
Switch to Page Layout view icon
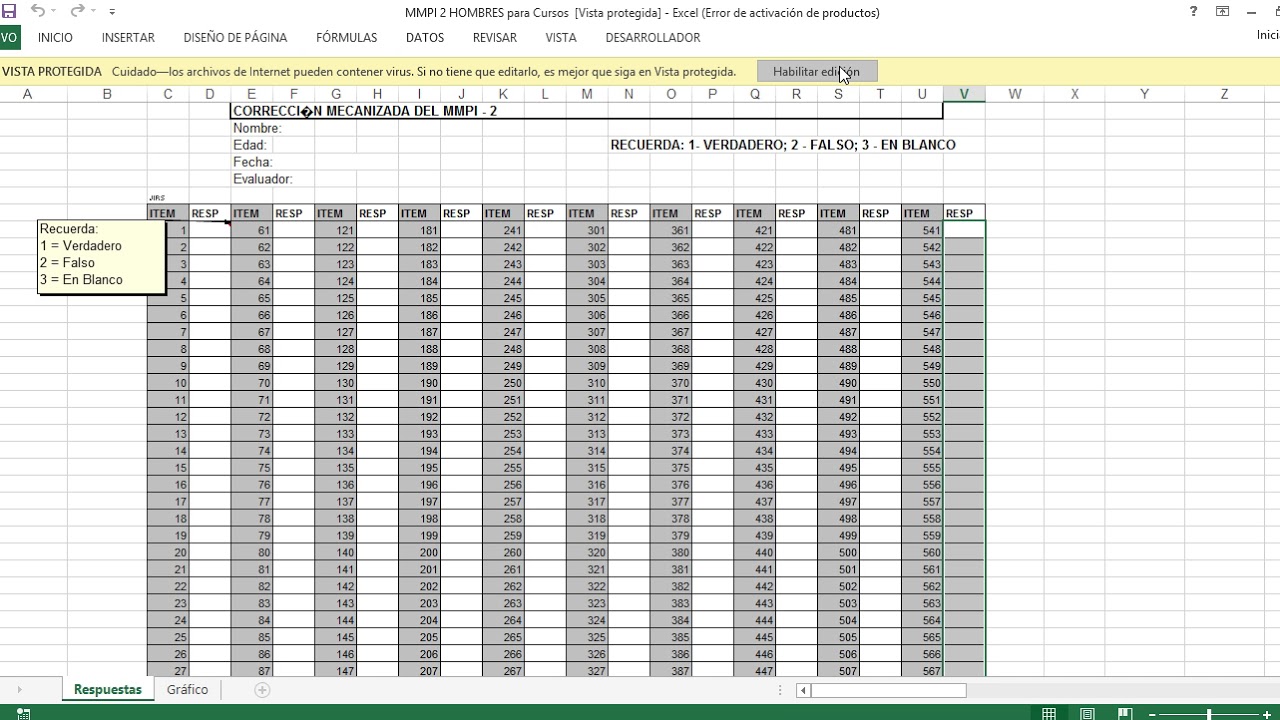(x=1087, y=713)
